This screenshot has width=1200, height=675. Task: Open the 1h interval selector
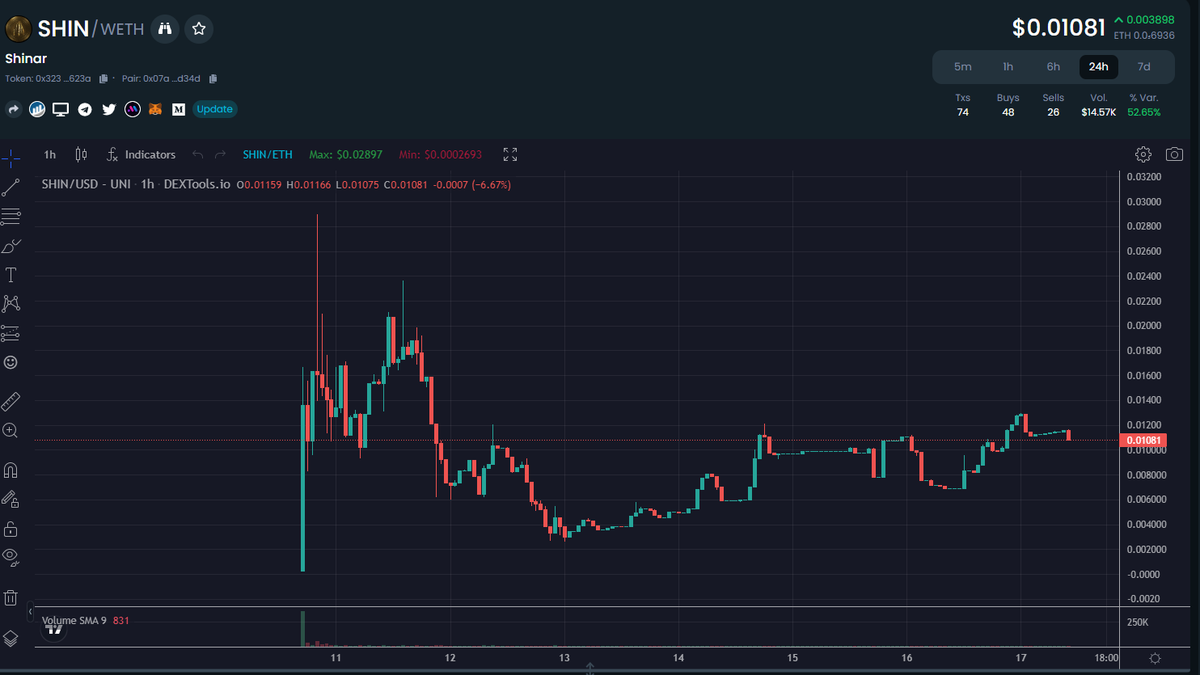49,154
